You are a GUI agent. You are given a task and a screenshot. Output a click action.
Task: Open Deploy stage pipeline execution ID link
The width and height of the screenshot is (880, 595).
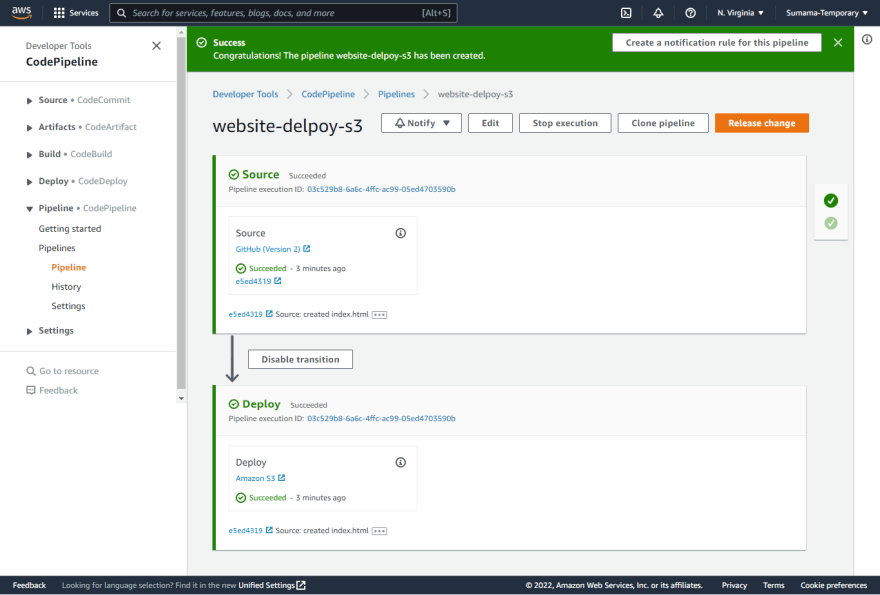(x=381, y=418)
